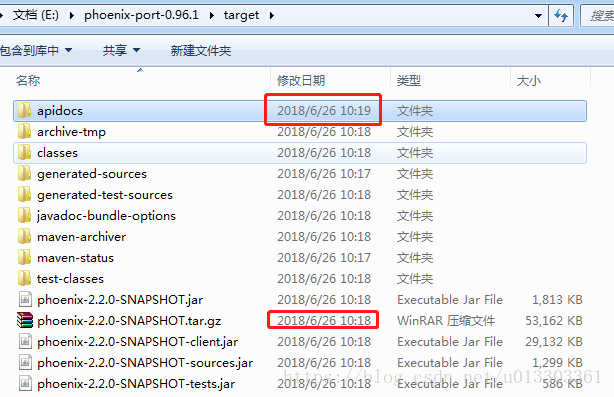Click the phoenix-2.2.0-SNAPSHOT-client.jar file icon
614x397 pixels.
(25, 341)
